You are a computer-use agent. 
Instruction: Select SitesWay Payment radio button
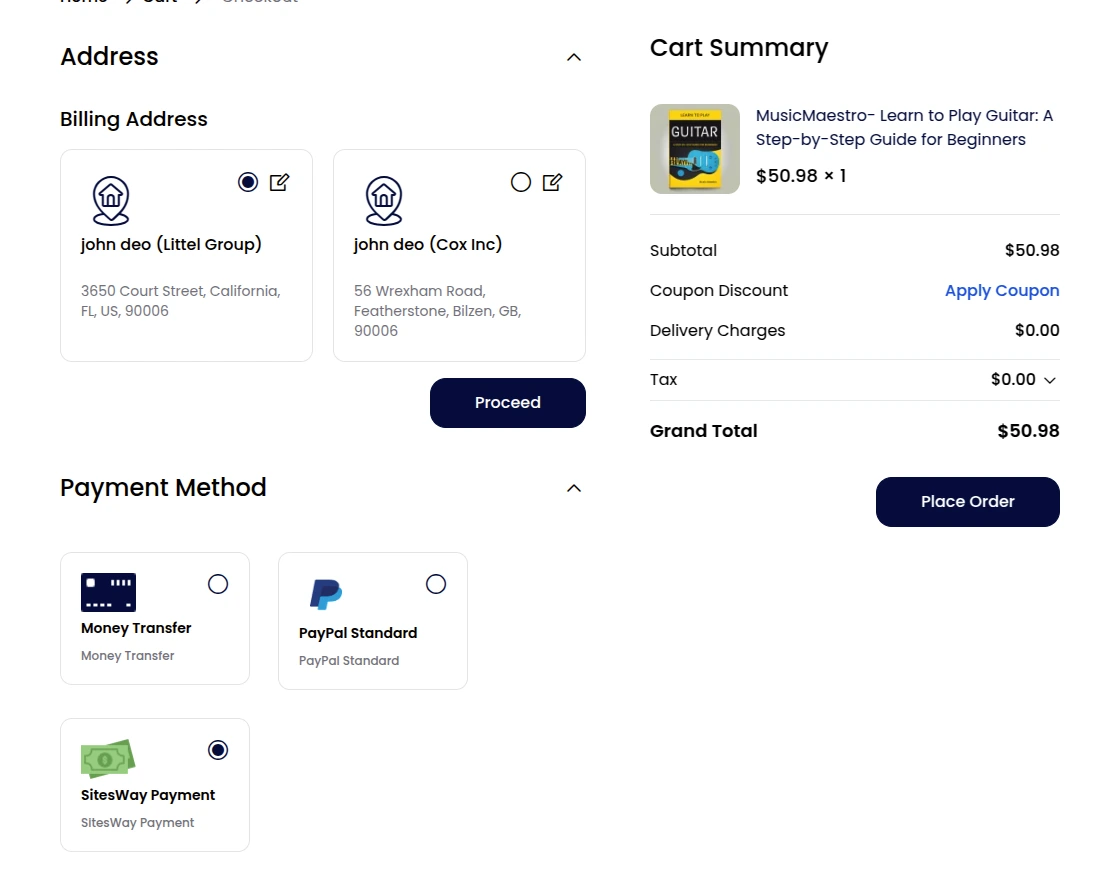[x=218, y=750]
